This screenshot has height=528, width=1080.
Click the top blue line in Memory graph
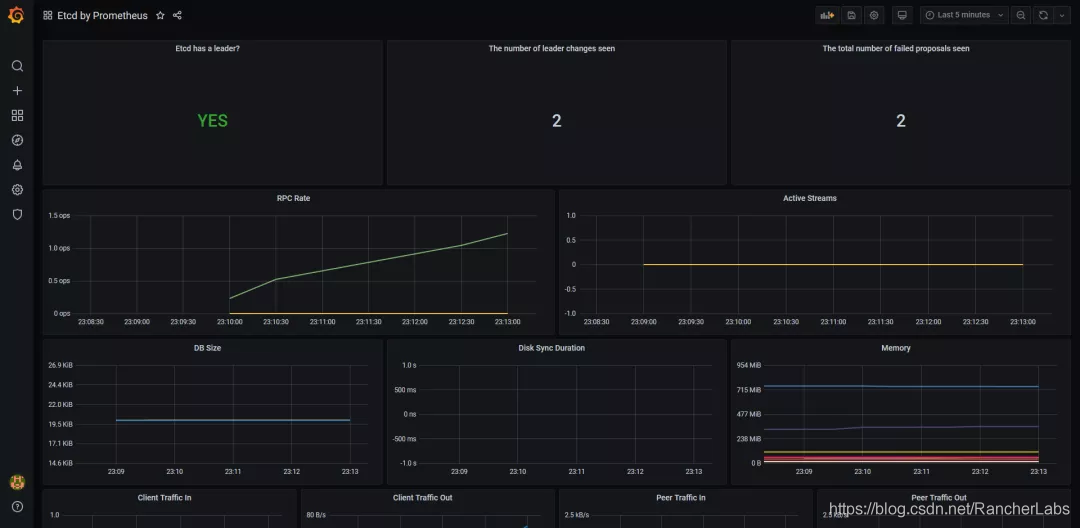pos(901,386)
